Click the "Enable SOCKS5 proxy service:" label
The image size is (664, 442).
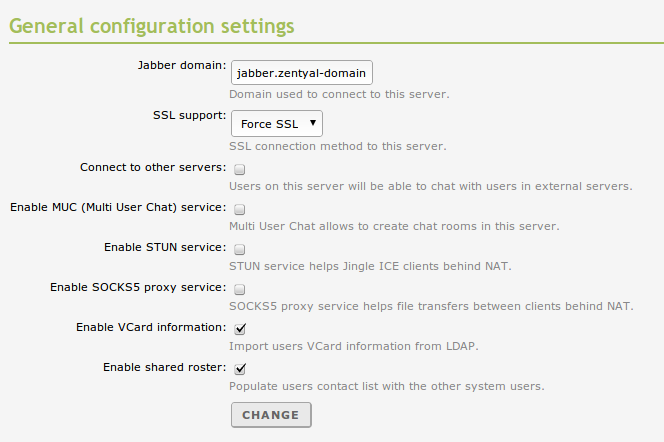137,287
